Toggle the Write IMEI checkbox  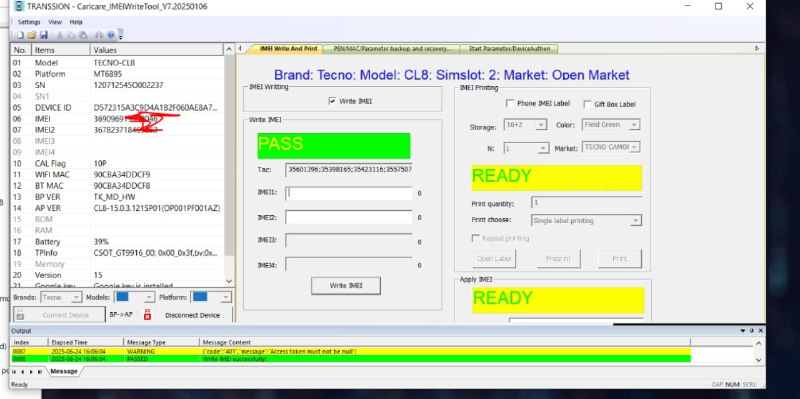point(333,101)
